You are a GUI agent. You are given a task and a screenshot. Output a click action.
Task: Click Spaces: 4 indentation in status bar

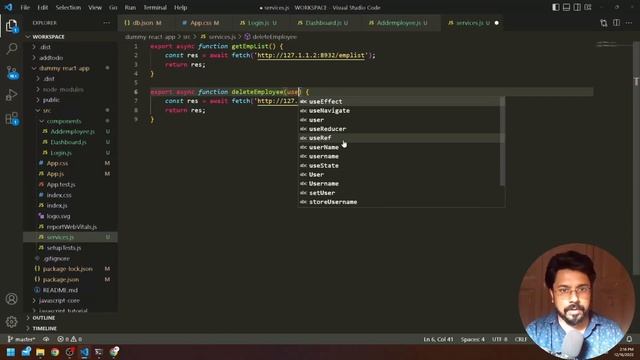coord(473,339)
